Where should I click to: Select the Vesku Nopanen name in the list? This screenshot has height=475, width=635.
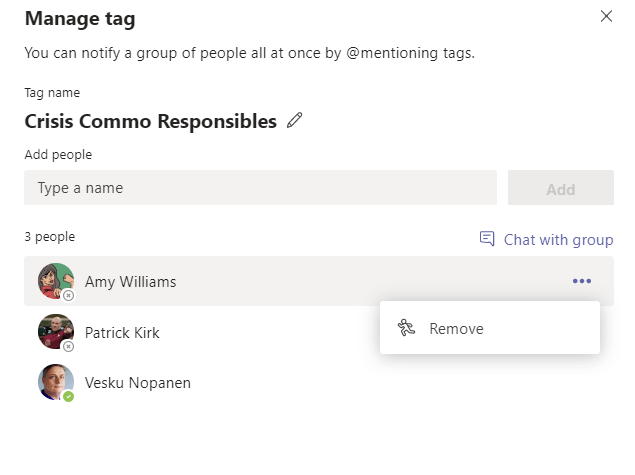[x=137, y=382]
